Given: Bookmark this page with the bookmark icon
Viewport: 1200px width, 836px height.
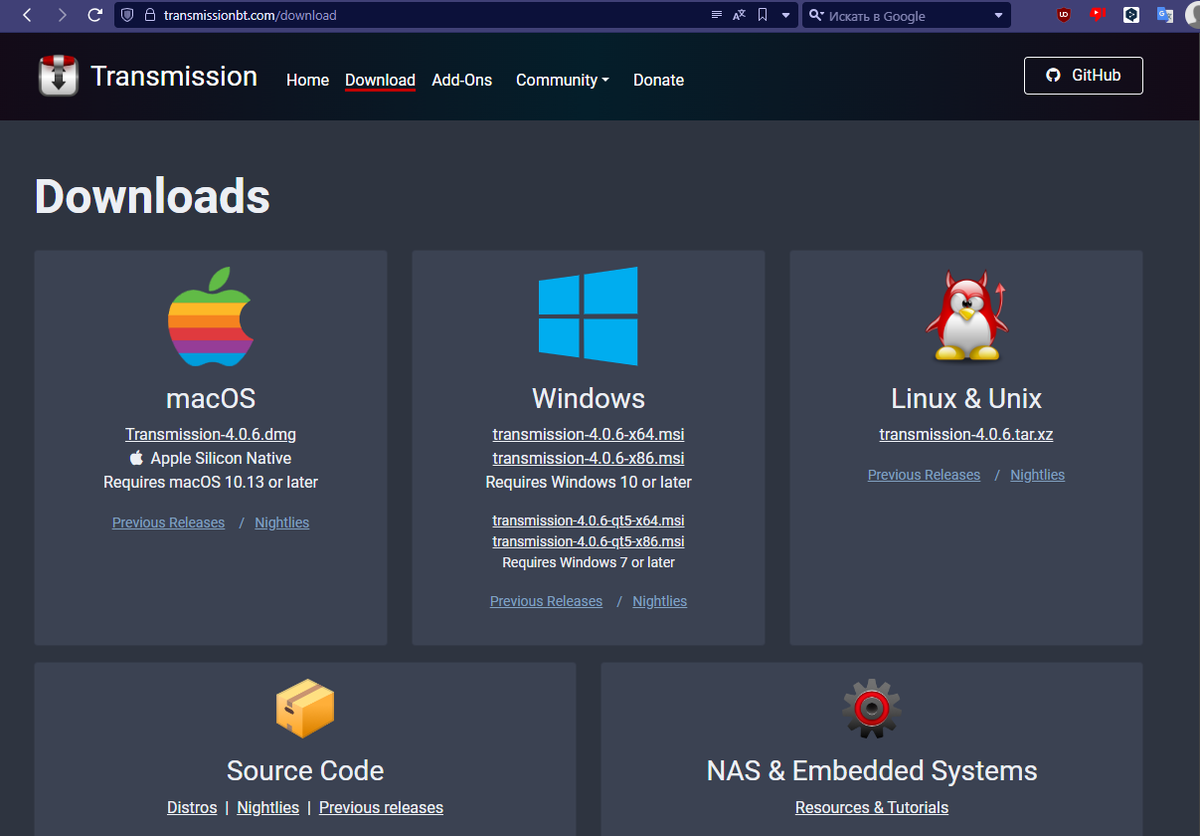Looking at the screenshot, I should (762, 15).
